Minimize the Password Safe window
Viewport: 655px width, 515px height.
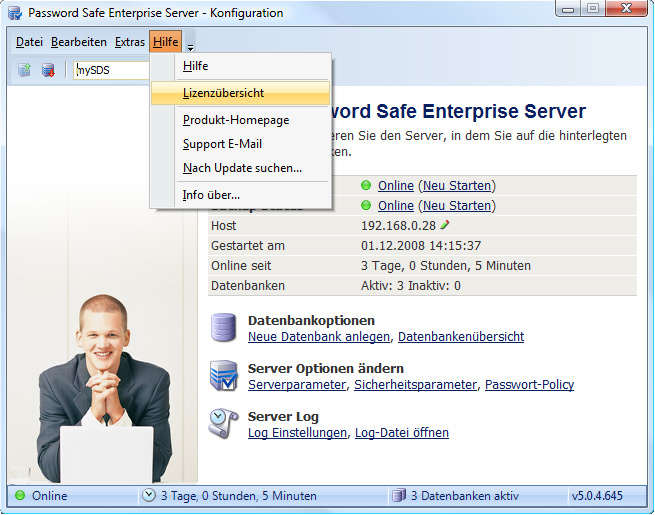point(568,9)
